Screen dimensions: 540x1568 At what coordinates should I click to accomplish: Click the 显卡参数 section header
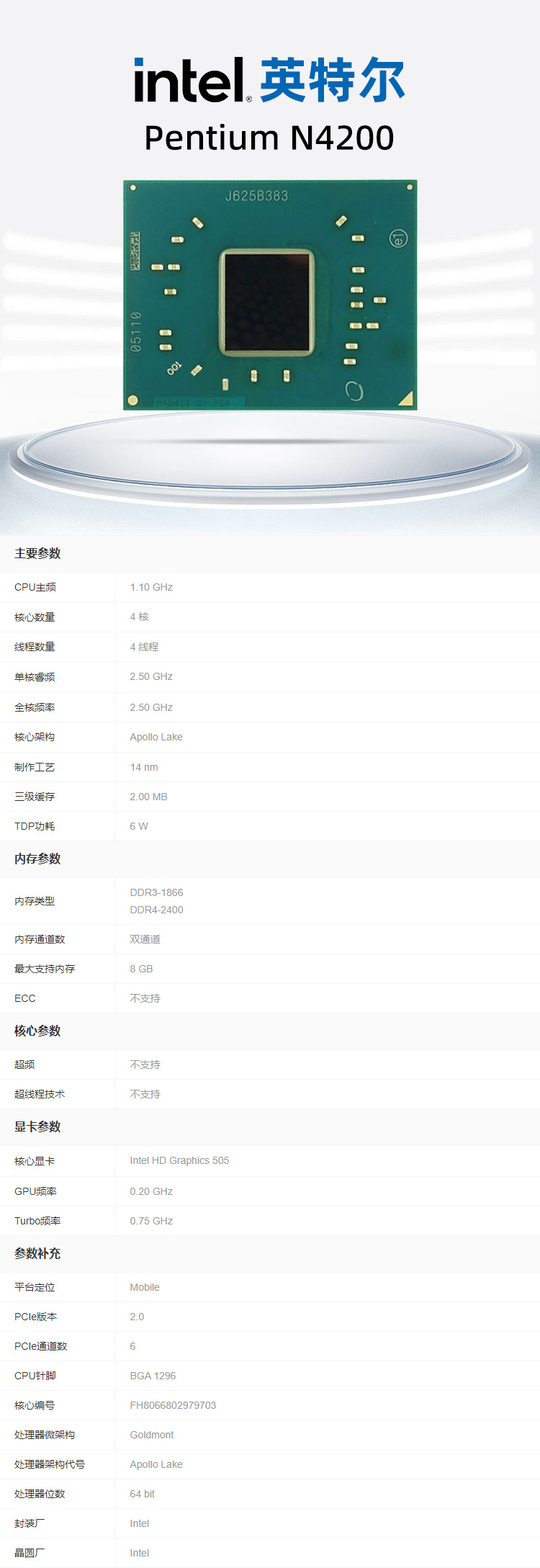coord(37,1126)
